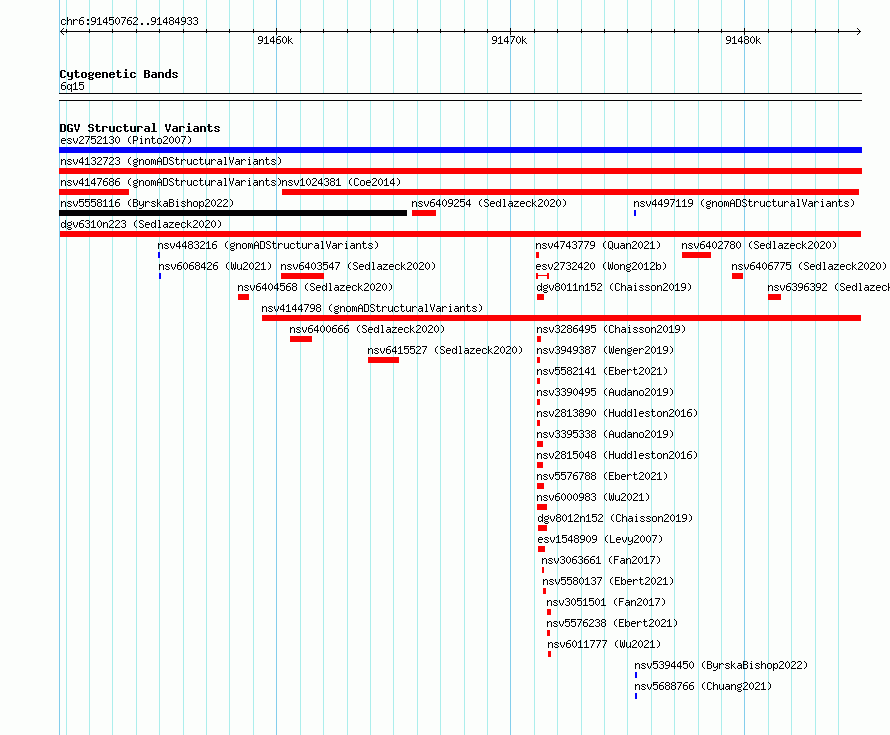Select the red nsv6403547 variant bar
890x735 pixels.
(x=303, y=276)
